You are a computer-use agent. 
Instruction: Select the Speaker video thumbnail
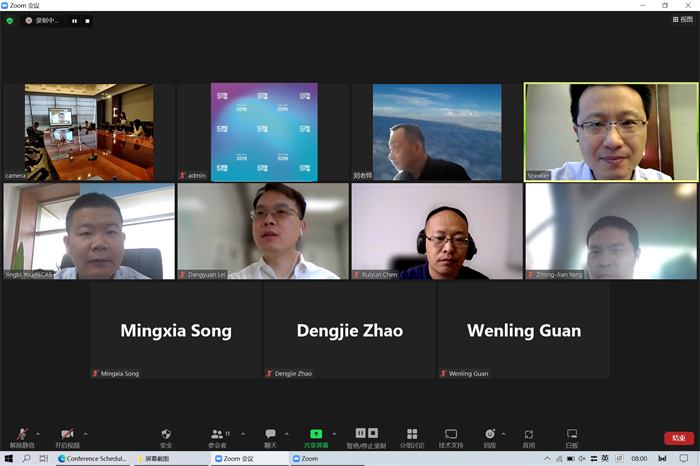point(598,132)
